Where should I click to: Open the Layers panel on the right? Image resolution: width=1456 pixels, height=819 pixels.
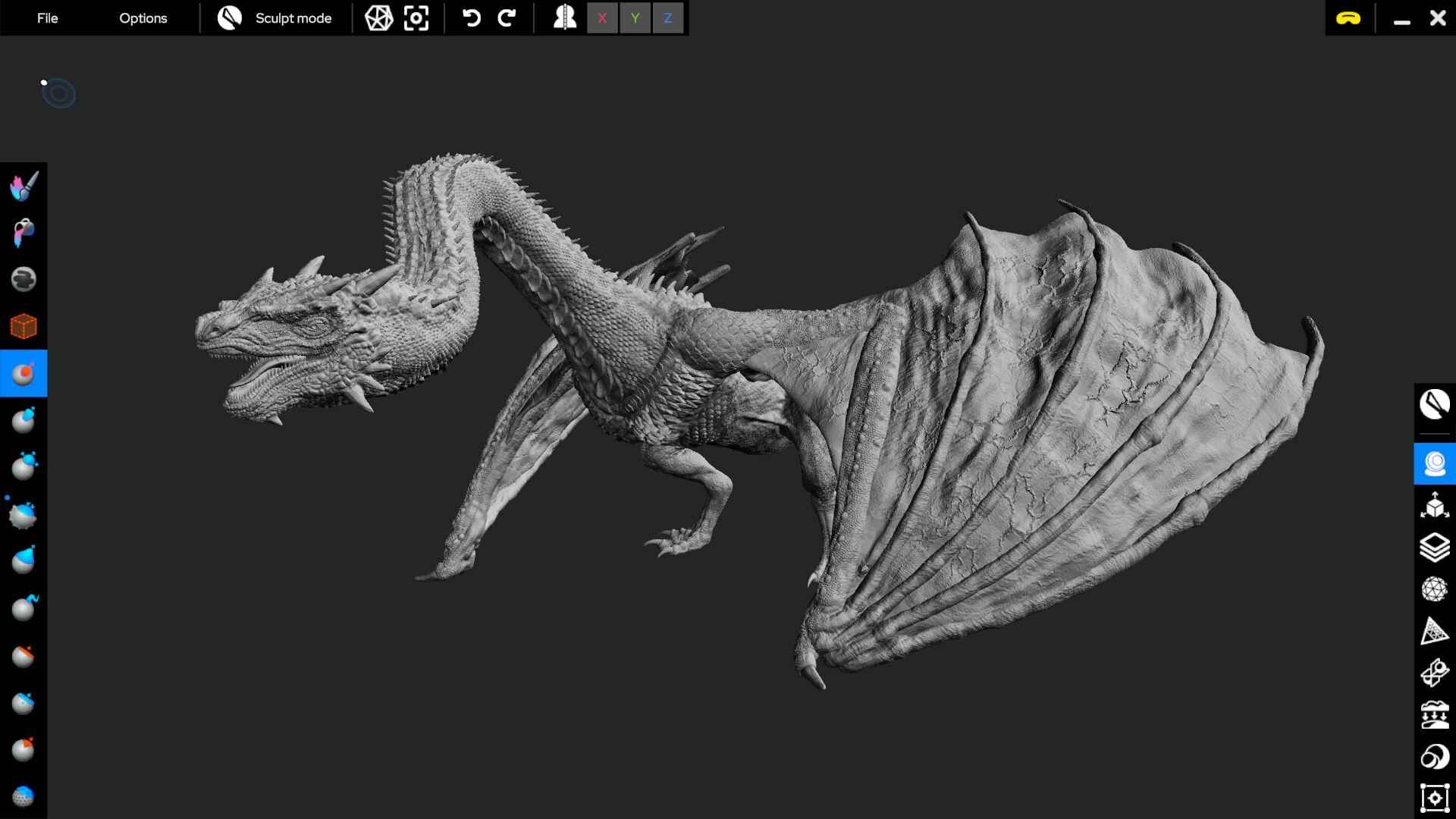[x=1436, y=549]
